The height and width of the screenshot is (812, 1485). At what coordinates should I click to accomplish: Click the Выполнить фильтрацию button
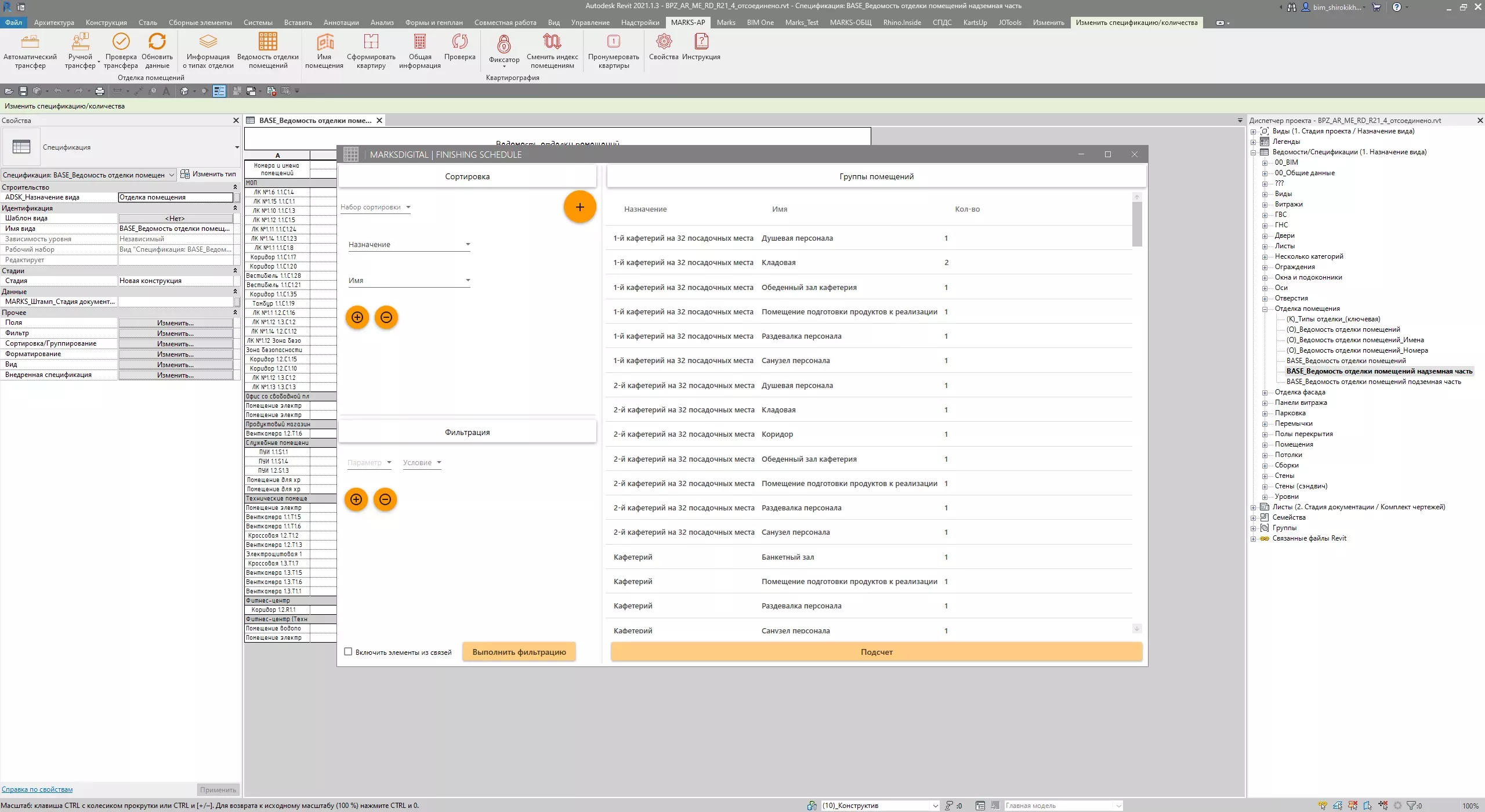[x=519, y=652]
